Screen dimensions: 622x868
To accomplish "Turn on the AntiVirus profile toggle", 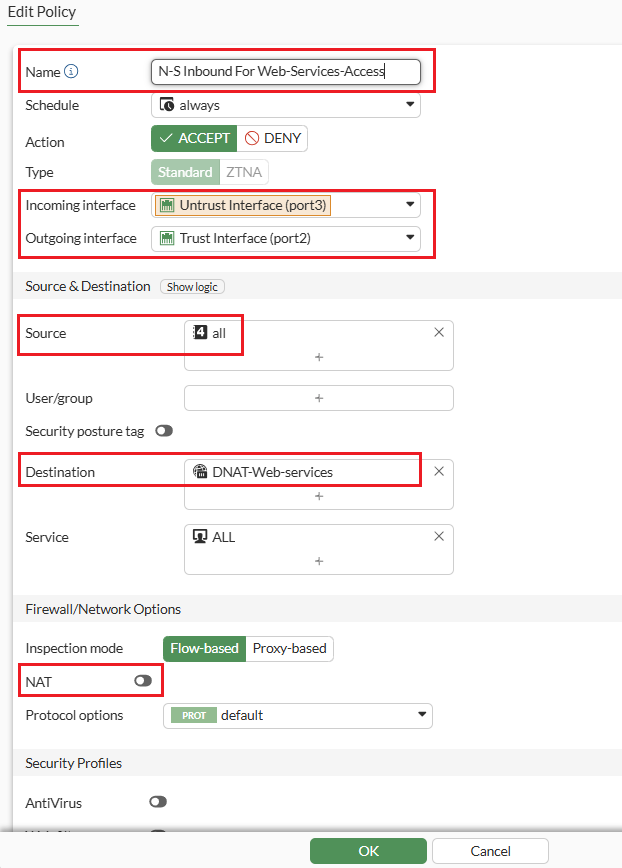I will [x=157, y=802].
